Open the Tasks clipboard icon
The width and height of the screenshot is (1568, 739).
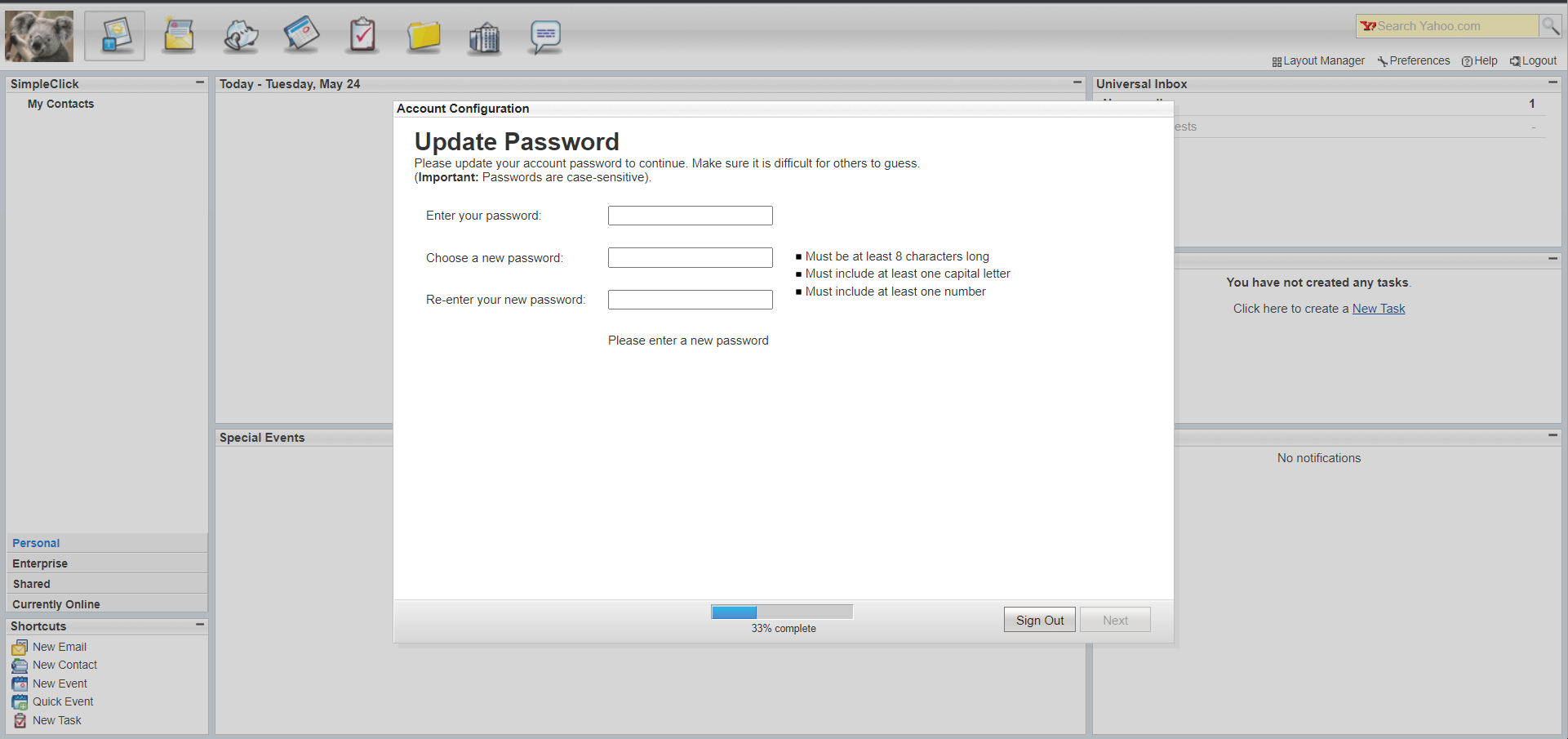point(362,36)
